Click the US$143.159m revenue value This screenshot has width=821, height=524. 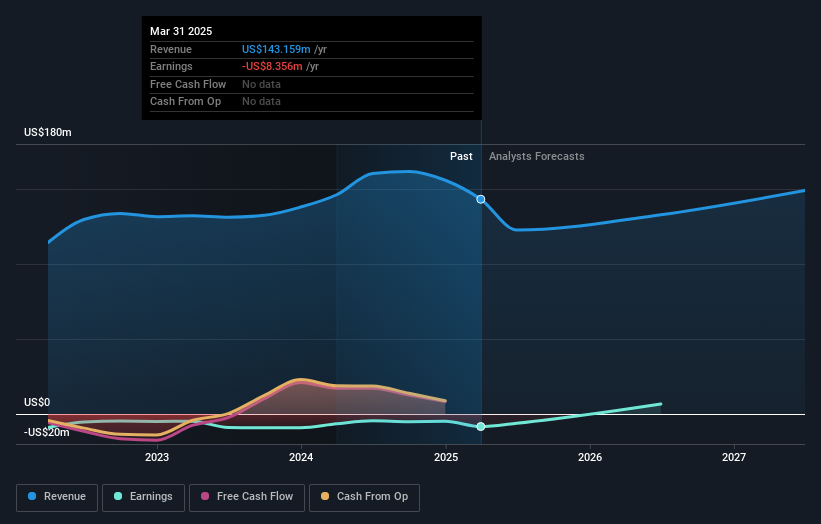click(276, 49)
